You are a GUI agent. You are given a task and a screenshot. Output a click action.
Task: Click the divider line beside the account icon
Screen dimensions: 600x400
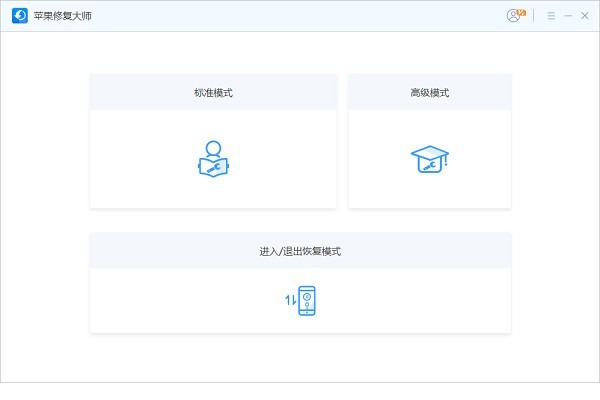(533, 16)
